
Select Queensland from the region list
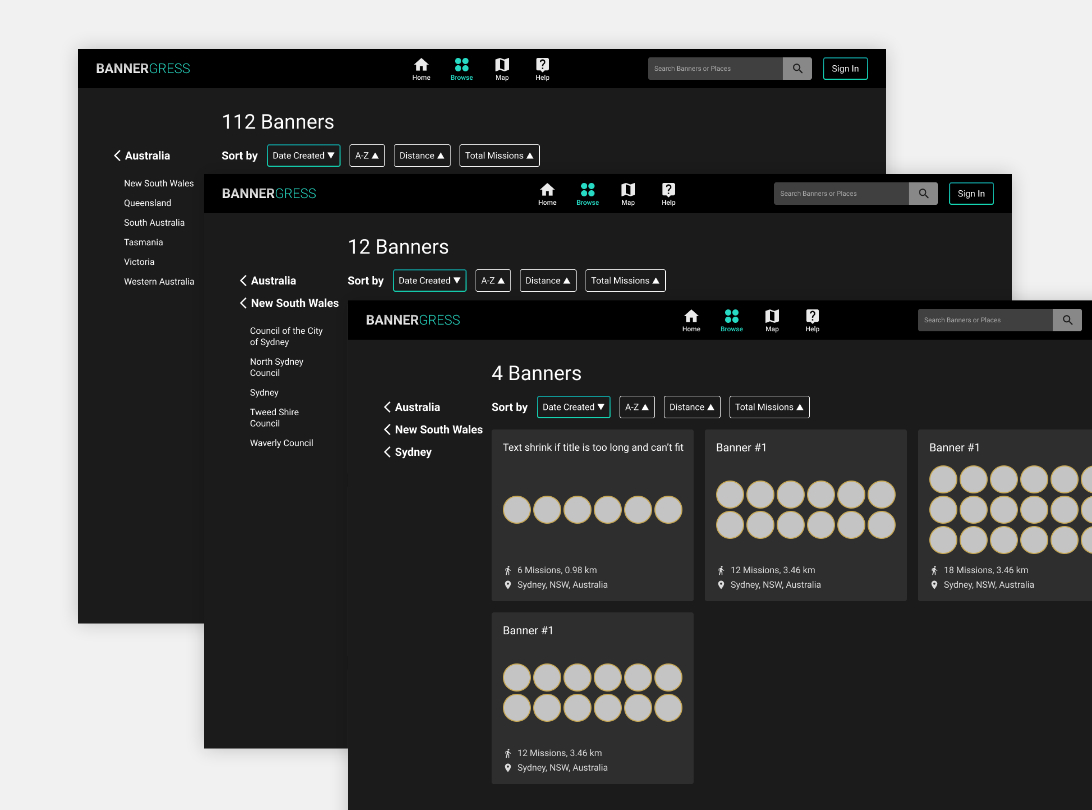[x=148, y=203]
